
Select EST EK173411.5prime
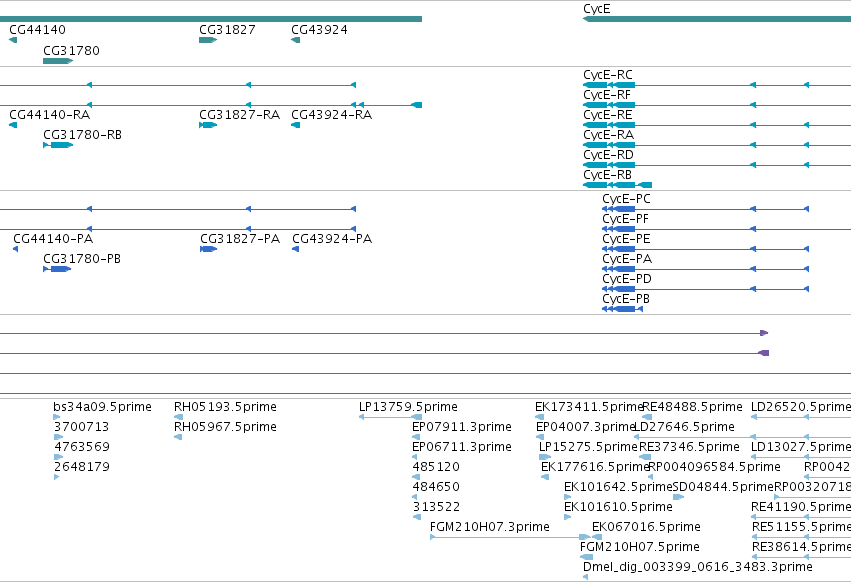coord(588,407)
